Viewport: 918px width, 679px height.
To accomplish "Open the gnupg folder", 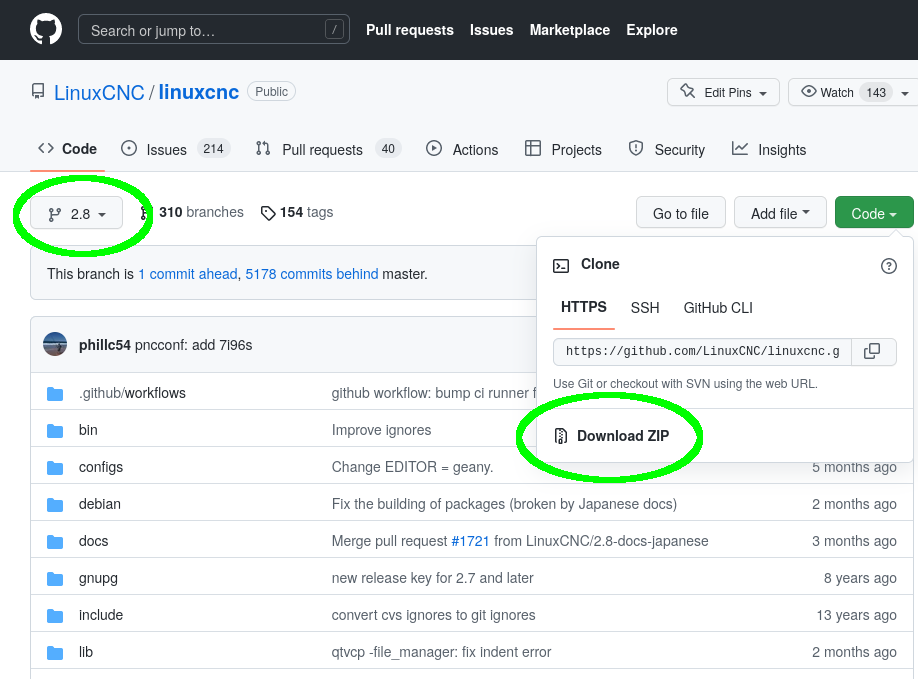I will (98, 578).
